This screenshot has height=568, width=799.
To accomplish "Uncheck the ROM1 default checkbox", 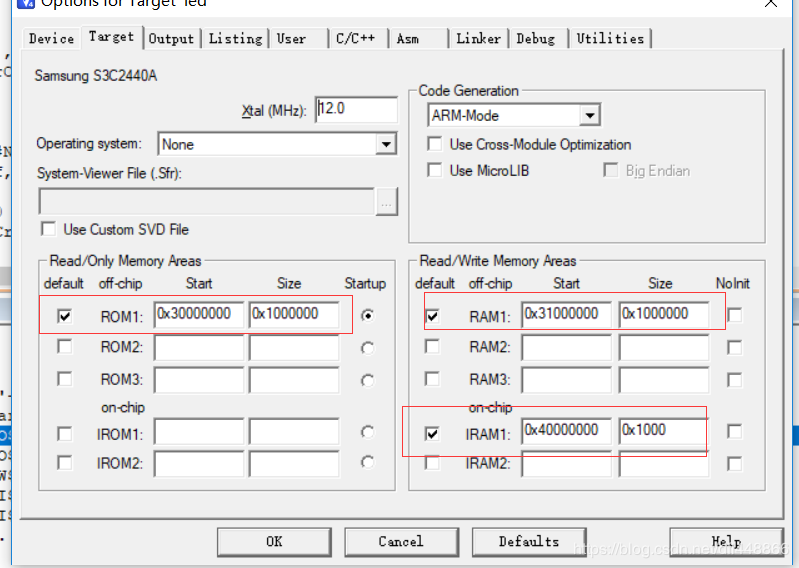I will (65, 316).
